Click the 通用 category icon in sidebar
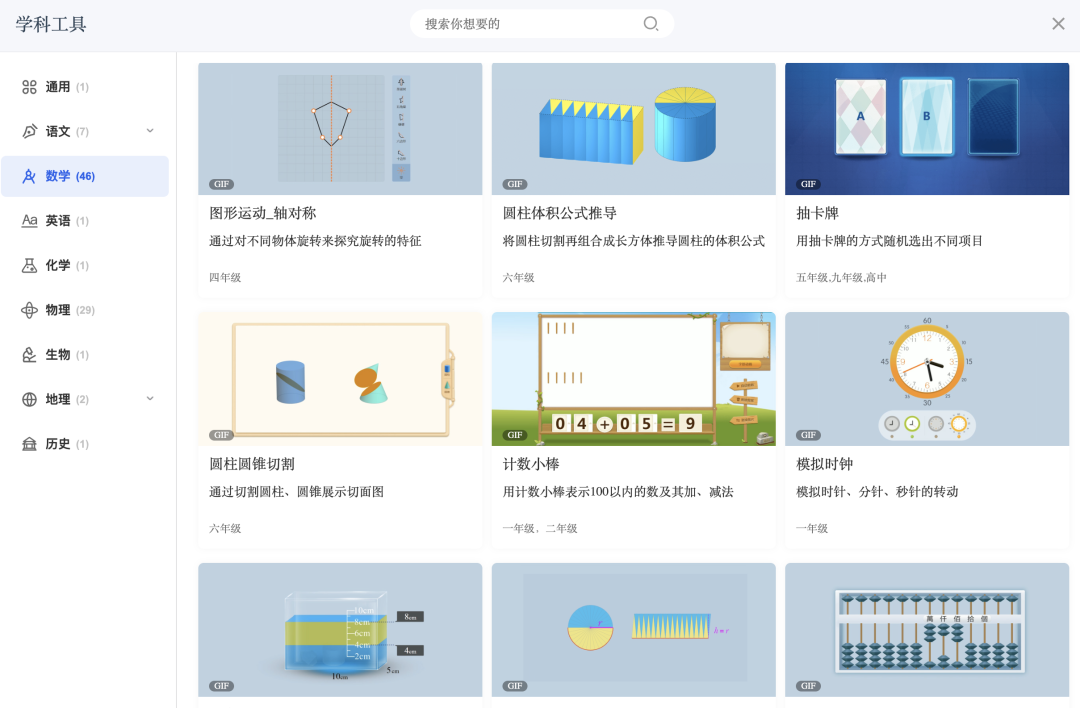 point(29,87)
